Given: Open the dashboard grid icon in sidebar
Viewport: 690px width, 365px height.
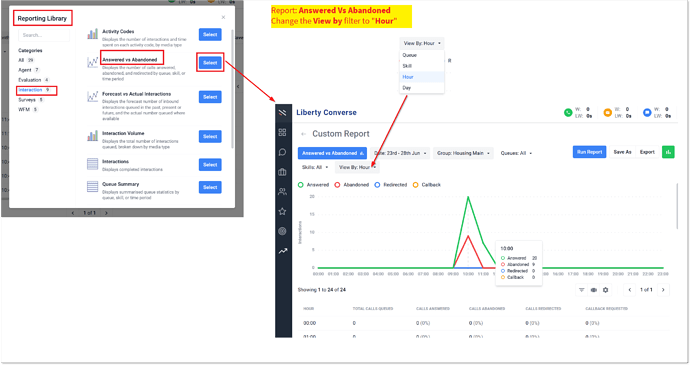Looking at the screenshot, I should pos(283,132).
